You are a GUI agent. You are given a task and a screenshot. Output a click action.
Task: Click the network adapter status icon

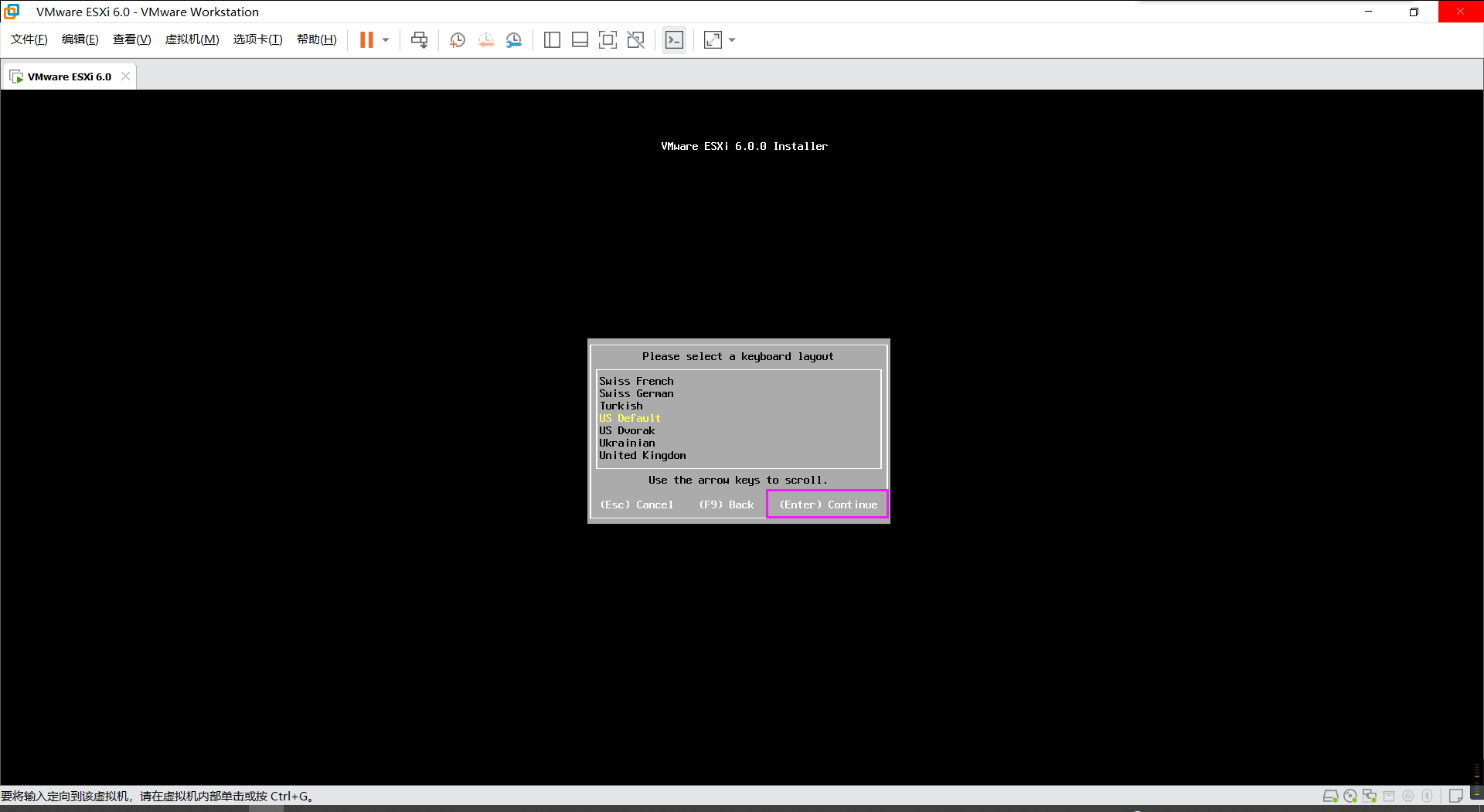(x=1370, y=796)
